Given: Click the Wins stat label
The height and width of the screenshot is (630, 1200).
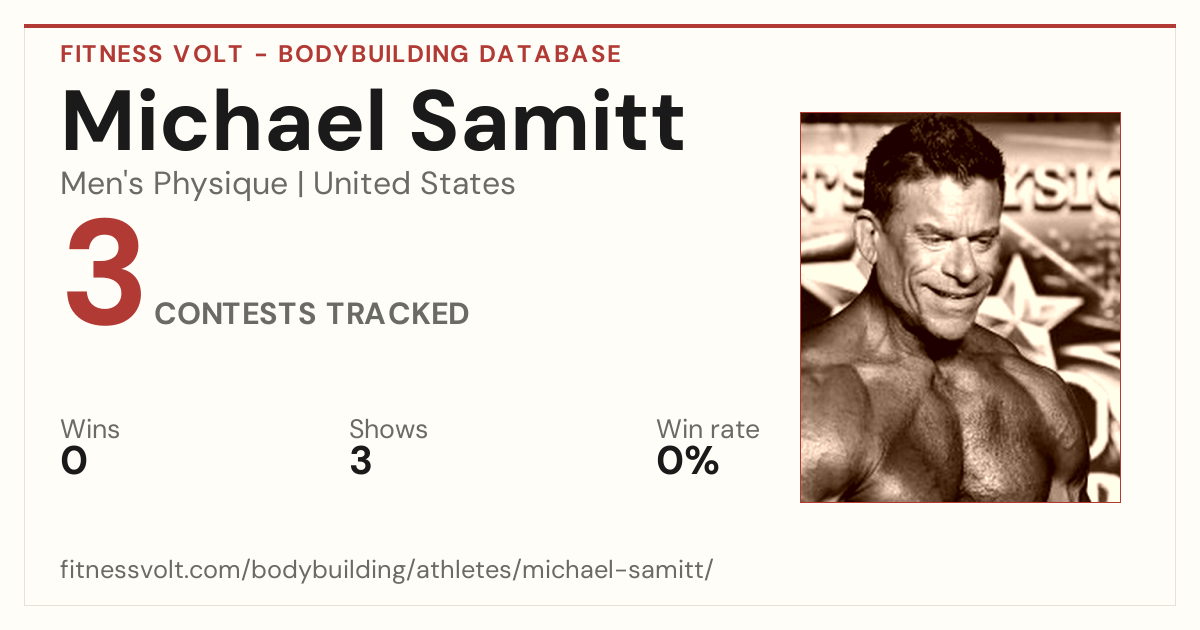Looking at the screenshot, I should pyautogui.click(x=90, y=430).
